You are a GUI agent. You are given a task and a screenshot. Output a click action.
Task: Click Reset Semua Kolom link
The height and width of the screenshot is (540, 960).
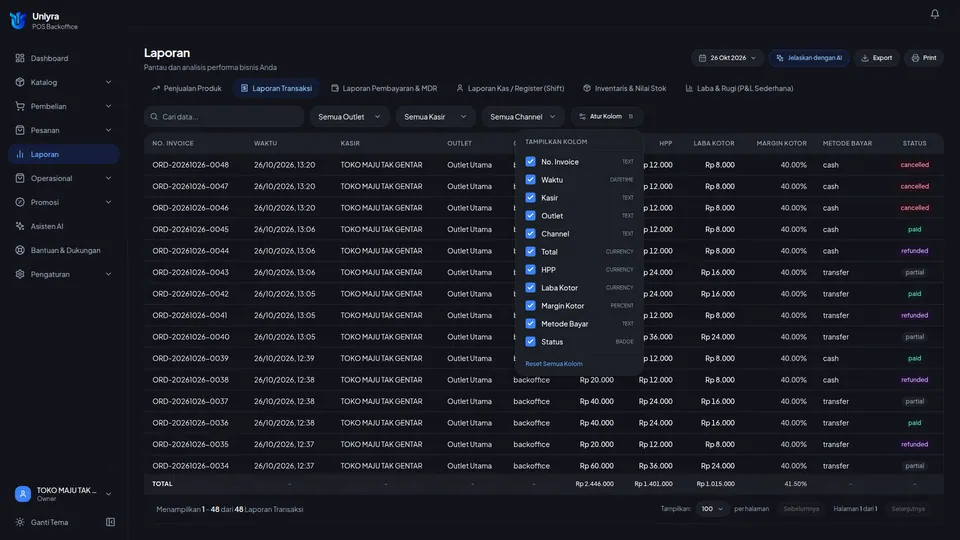[x=553, y=364]
